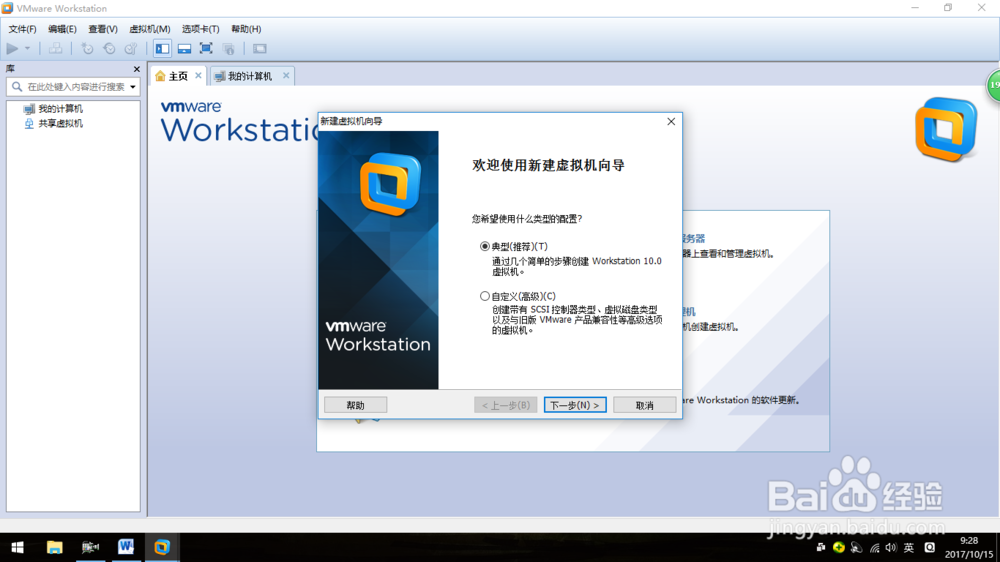
Task: Select 我的计算机 in the library tree
Action: 54,108
